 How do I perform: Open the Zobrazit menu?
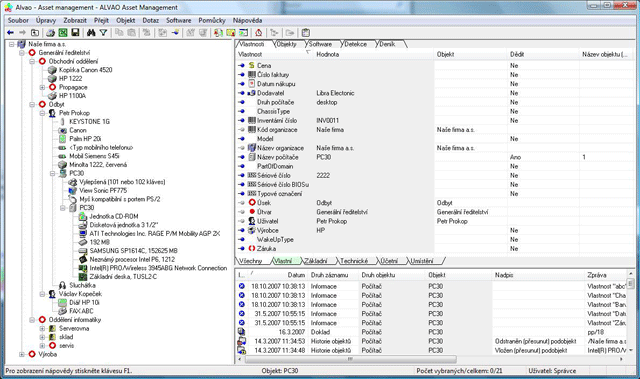click(x=75, y=20)
